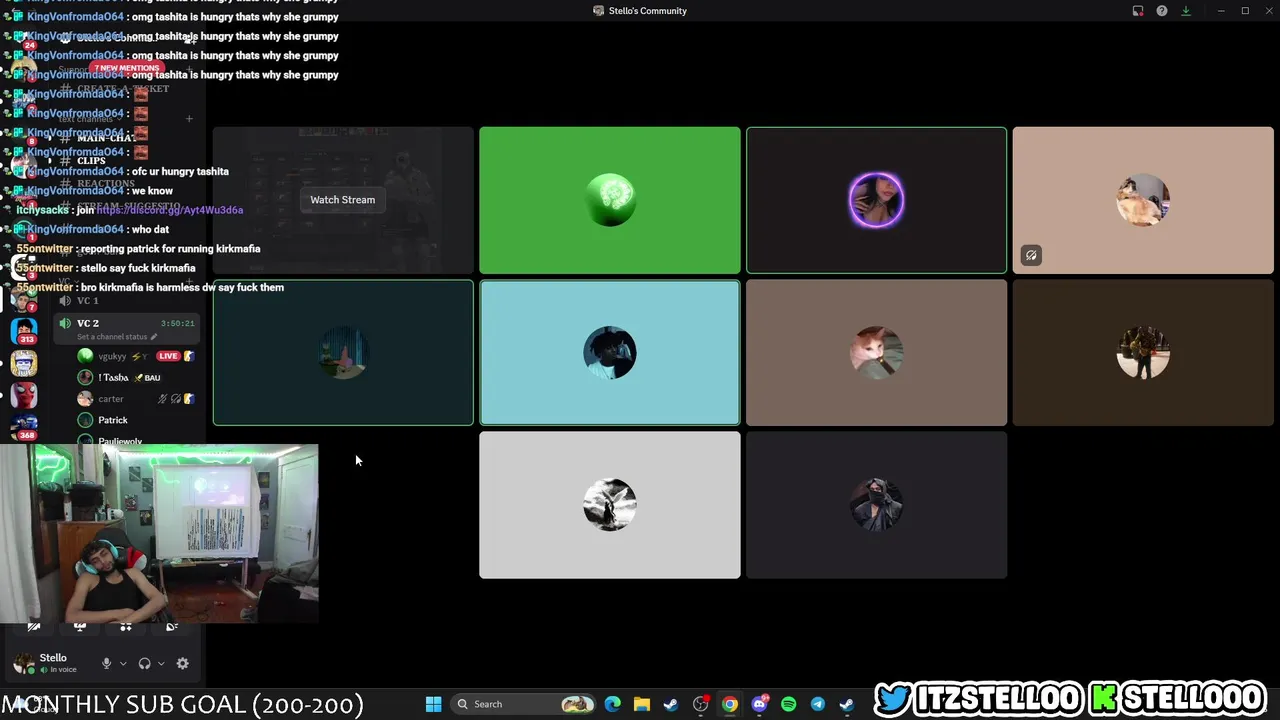This screenshot has height=720, width=1280.
Task: Click video-off icon on beige tile
Action: (x=1031, y=255)
